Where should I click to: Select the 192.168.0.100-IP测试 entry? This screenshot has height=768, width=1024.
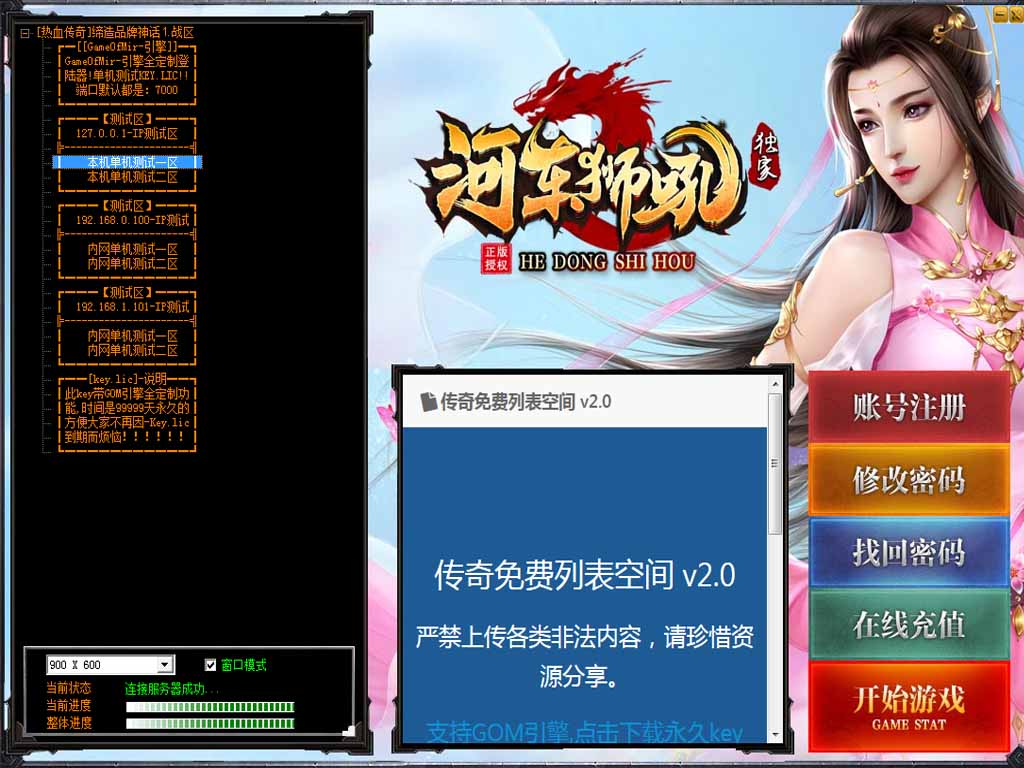(x=133, y=220)
